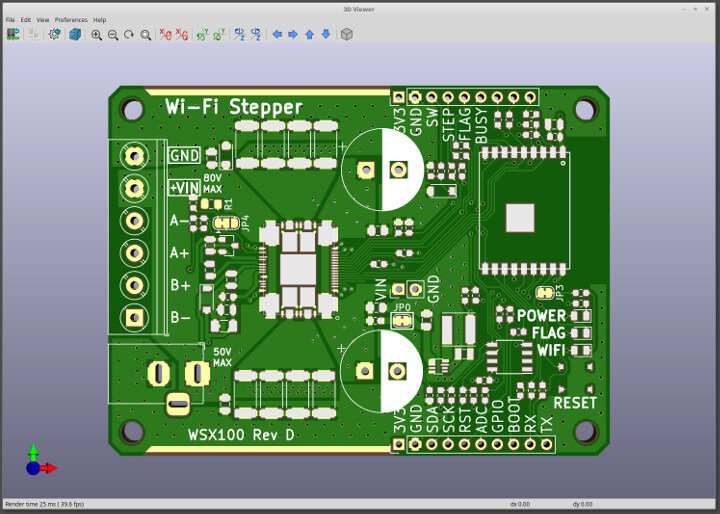Click the "WSX100 Rev D" silkscreen text
Screen dimensions: 720x514
[x=241, y=435]
